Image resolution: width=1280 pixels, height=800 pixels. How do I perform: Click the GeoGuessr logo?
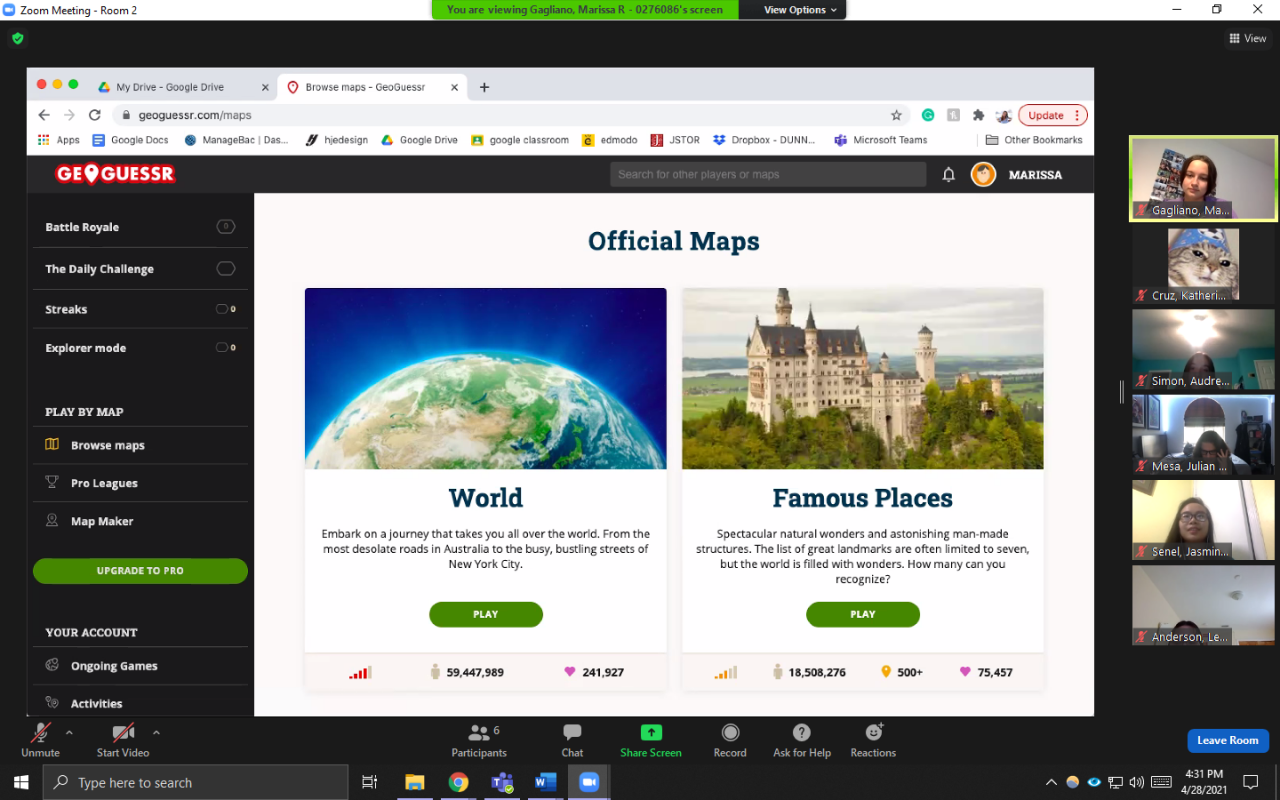(115, 174)
